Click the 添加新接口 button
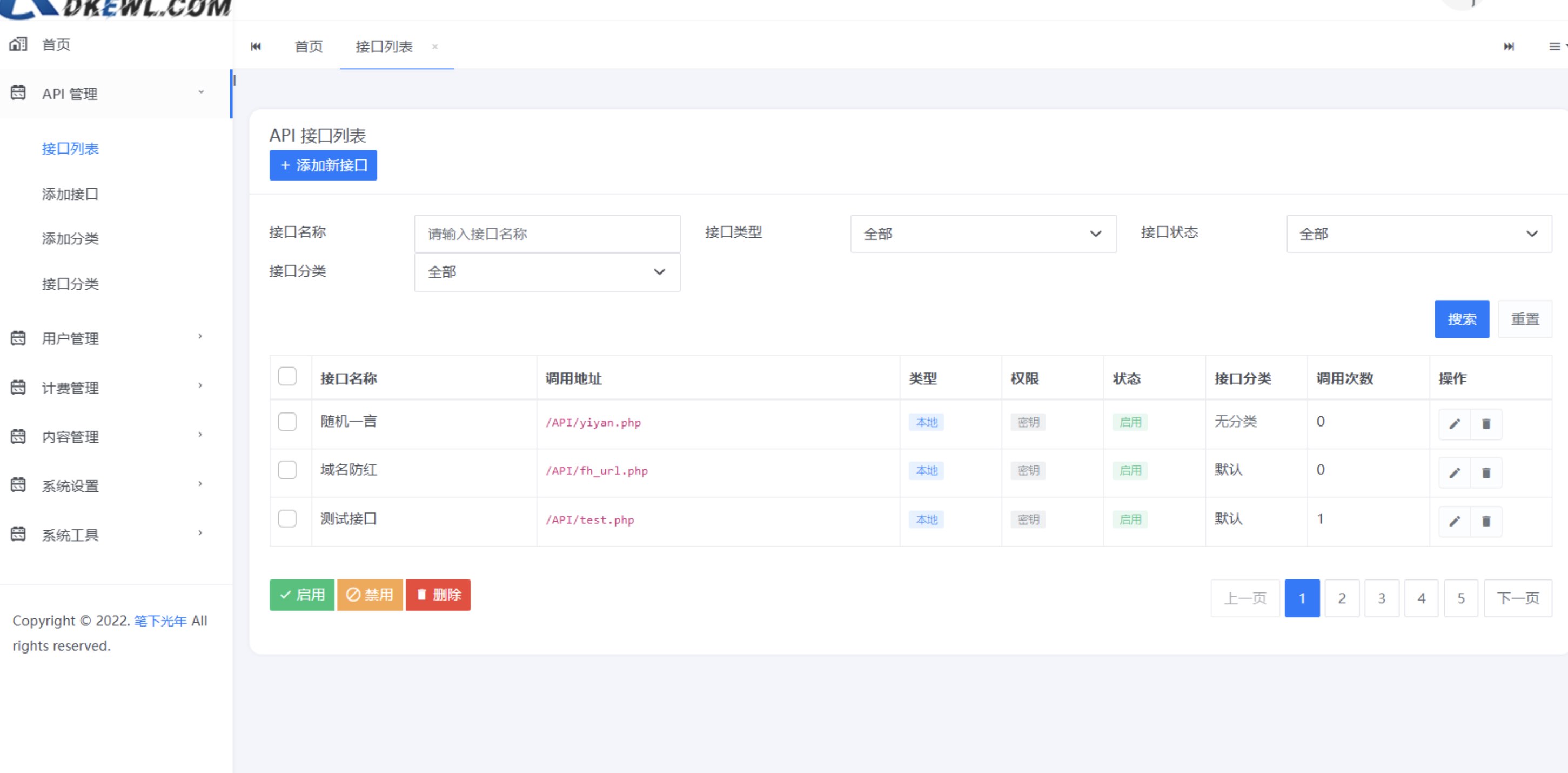 [323, 166]
